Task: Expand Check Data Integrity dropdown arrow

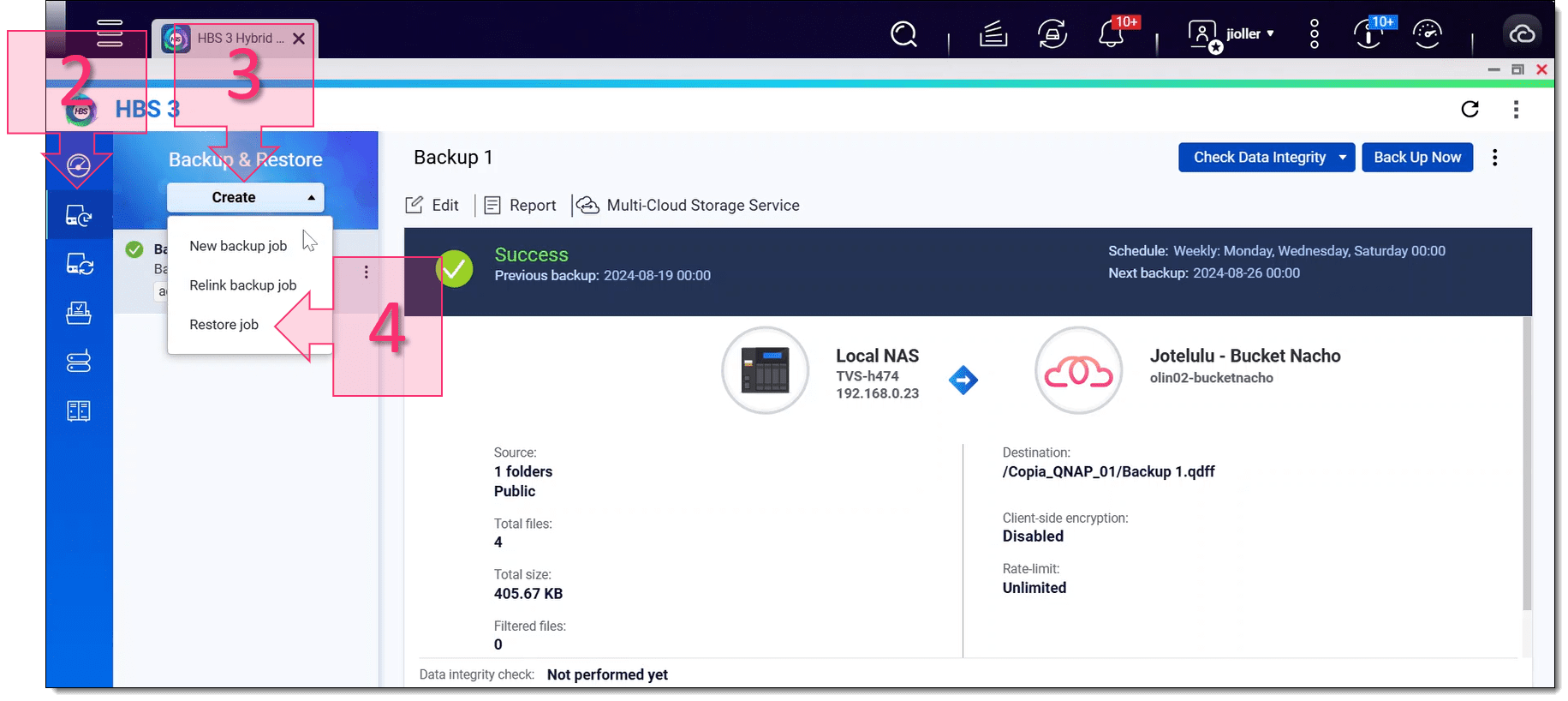Action: tap(1343, 158)
